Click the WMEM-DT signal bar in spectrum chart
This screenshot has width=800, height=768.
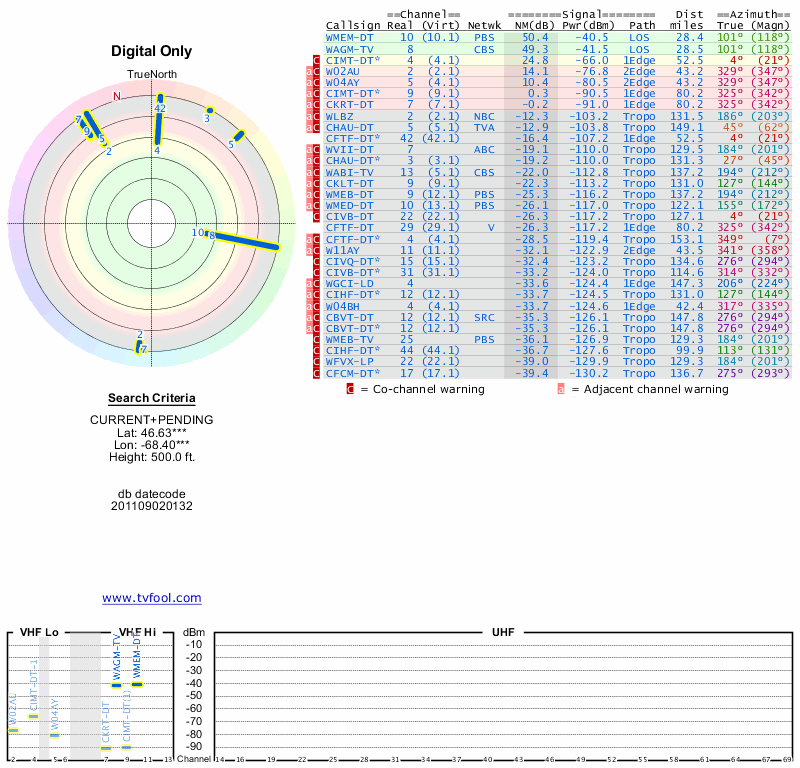coord(137,684)
